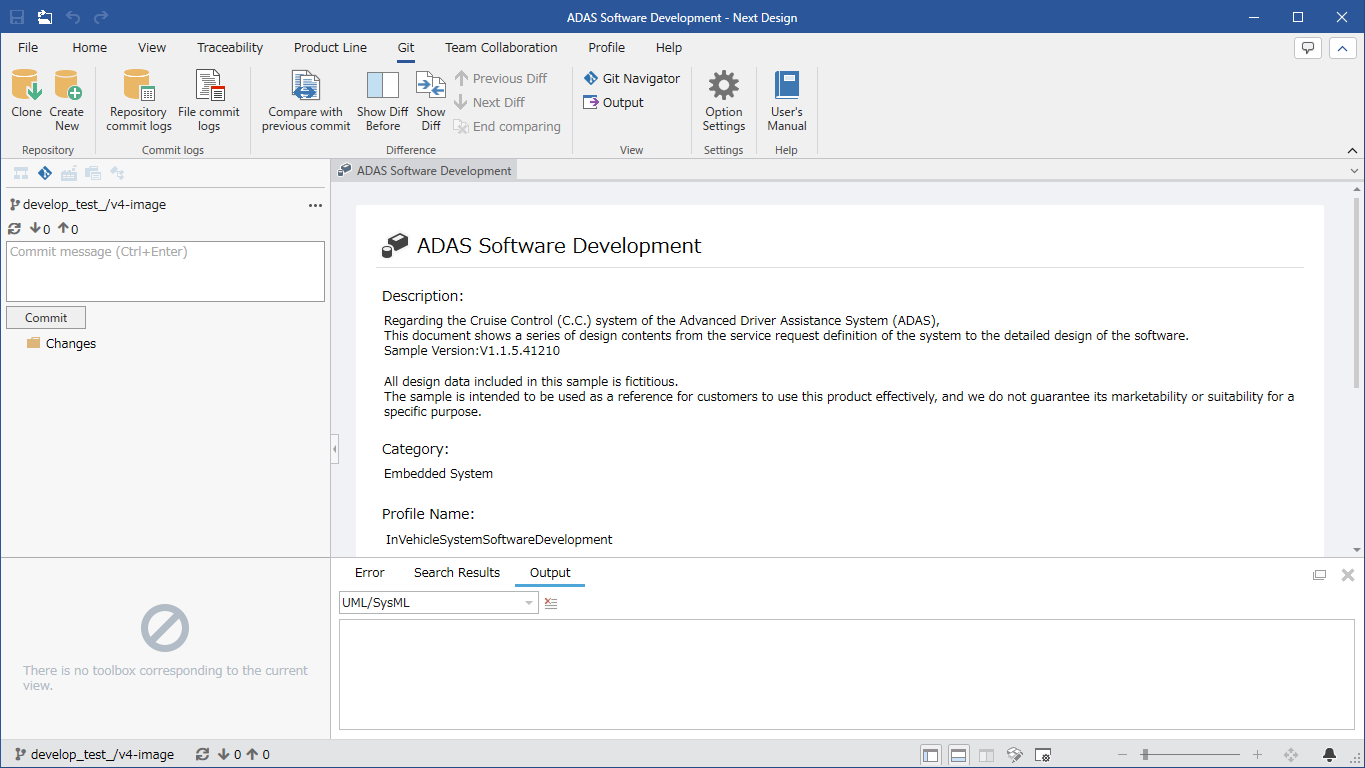Switch to the Traceability ribbon tab

[230, 47]
